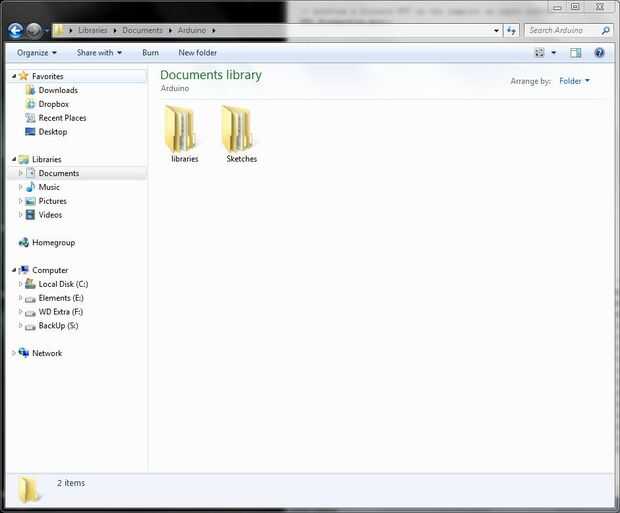Select the Sketches folder icon
Viewport: 620px width, 513px height.
tap(237, 129)
